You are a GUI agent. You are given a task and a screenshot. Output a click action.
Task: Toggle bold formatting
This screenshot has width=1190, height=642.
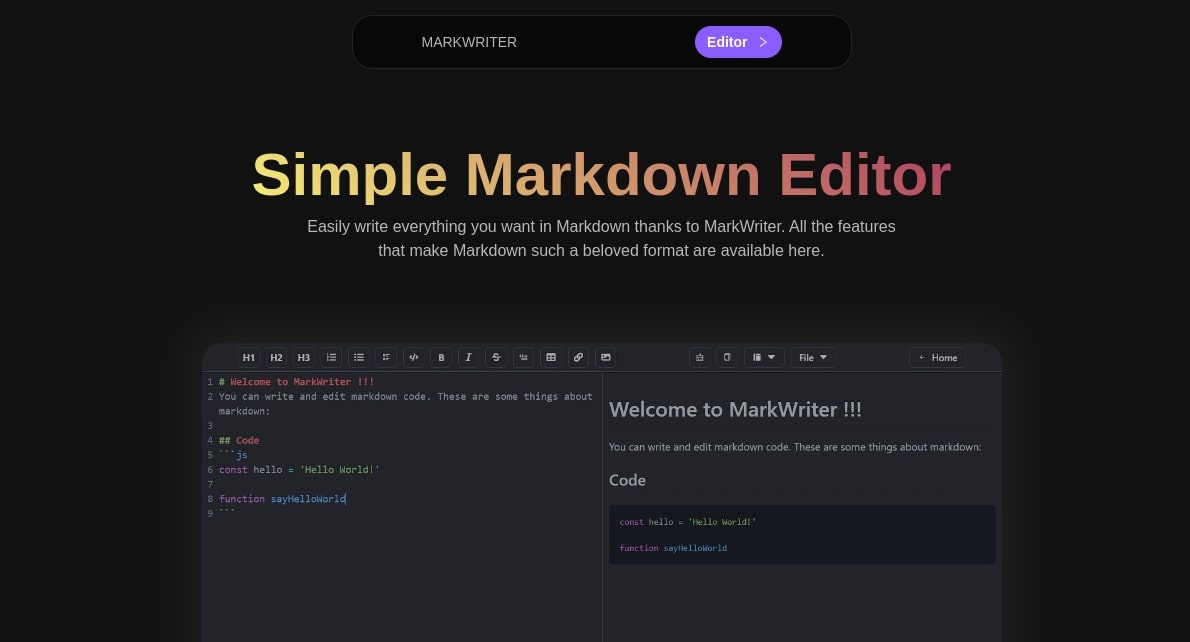click(x=441, y=357)
